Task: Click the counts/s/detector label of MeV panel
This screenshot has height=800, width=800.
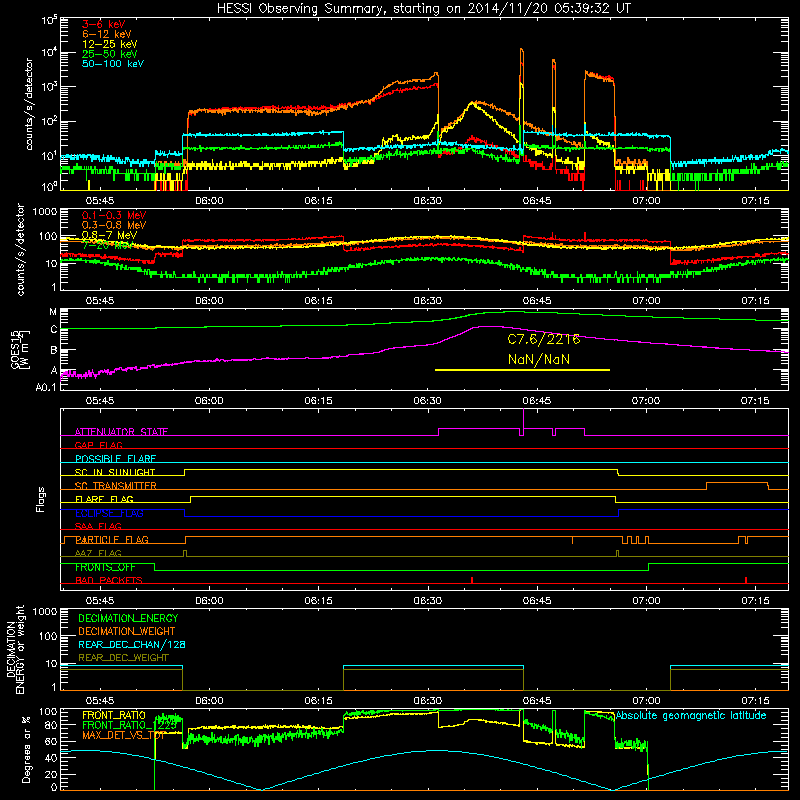Action: (20, 249)
